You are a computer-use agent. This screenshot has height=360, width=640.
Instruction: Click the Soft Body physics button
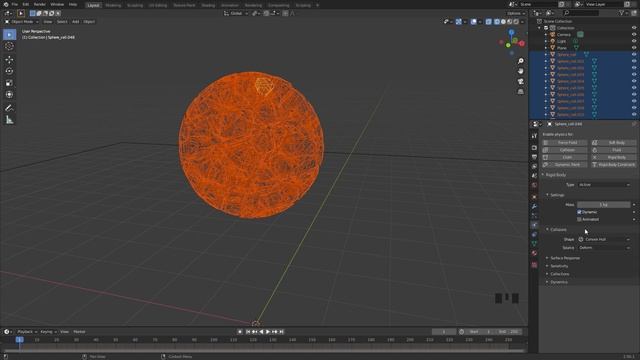(x=613, y=143)
